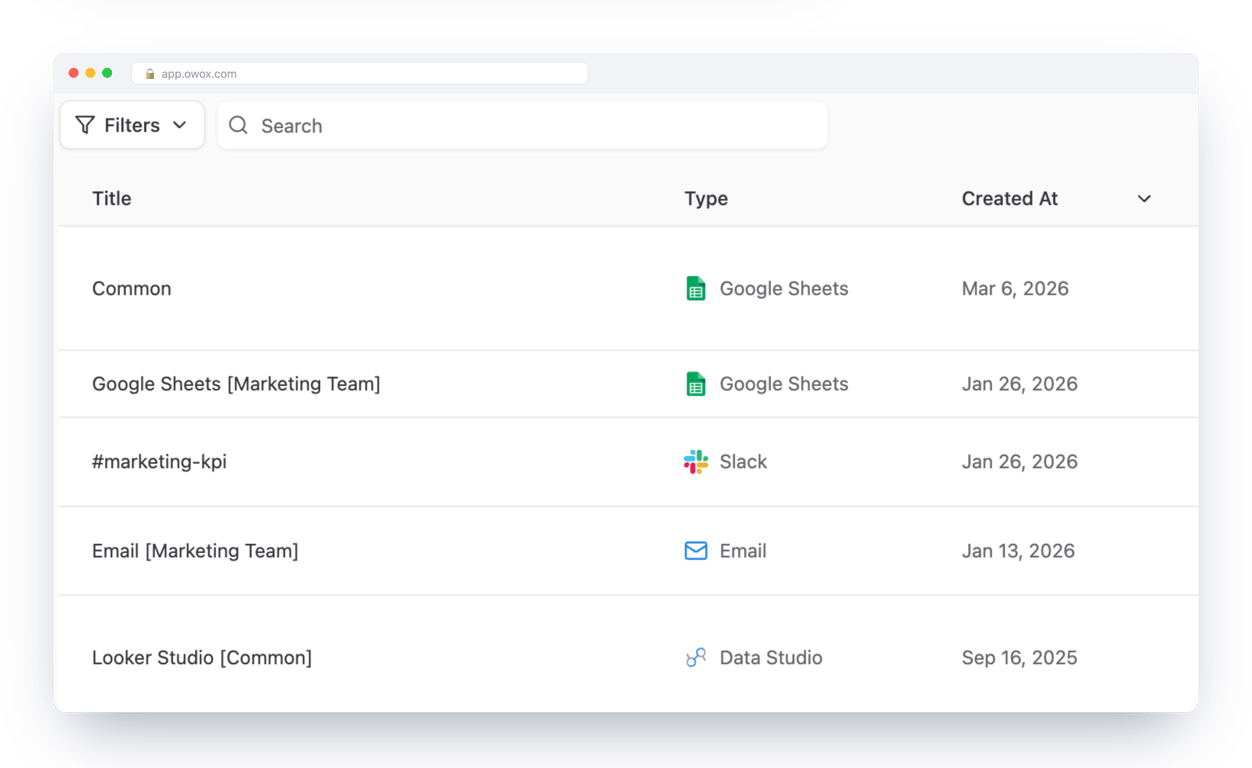Click the funnel filter icon
Screen dimensions: 1252x768
(85, 125)
